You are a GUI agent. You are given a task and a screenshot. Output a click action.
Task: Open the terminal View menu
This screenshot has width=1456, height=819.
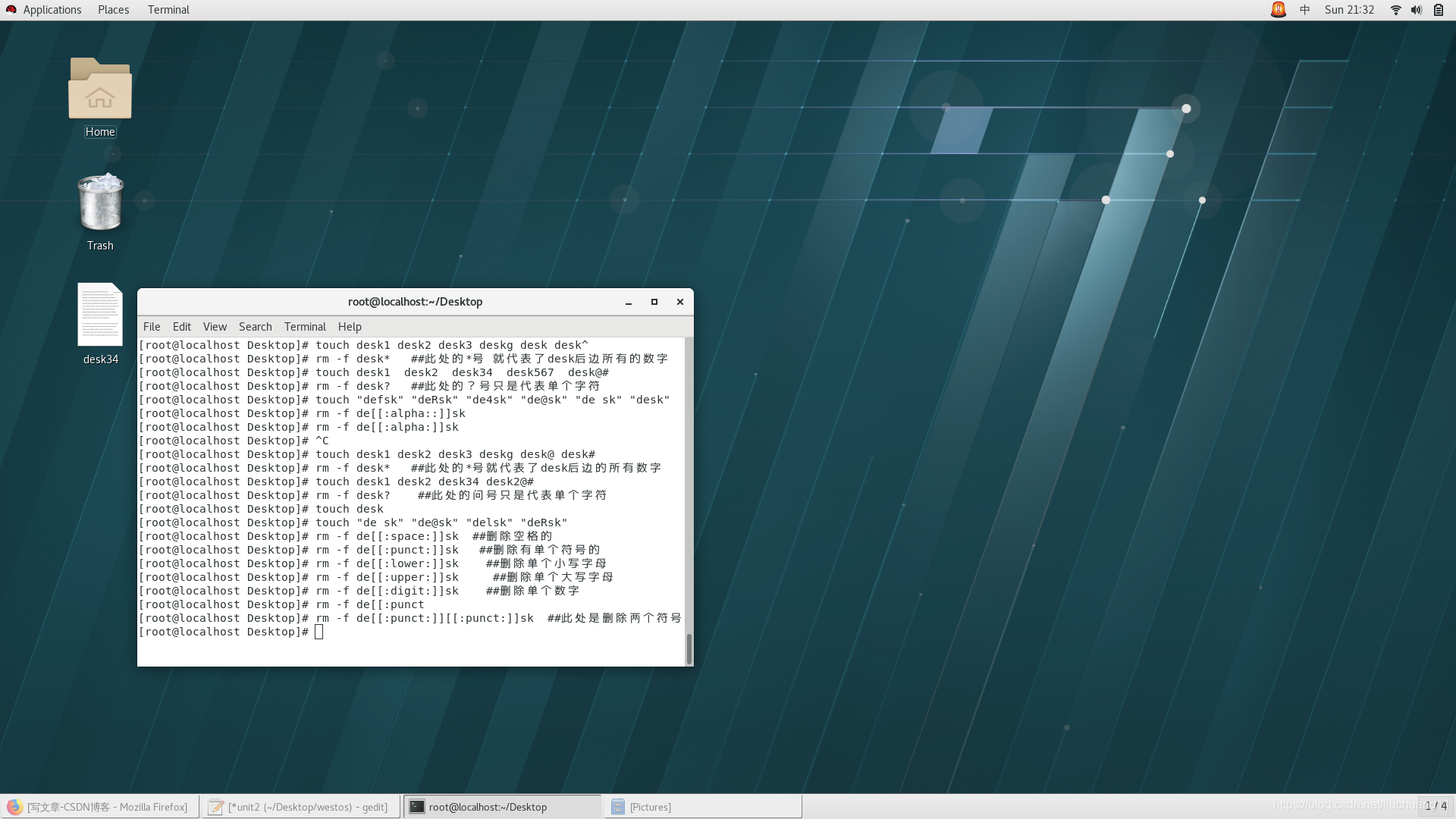(x=215, y=327)
